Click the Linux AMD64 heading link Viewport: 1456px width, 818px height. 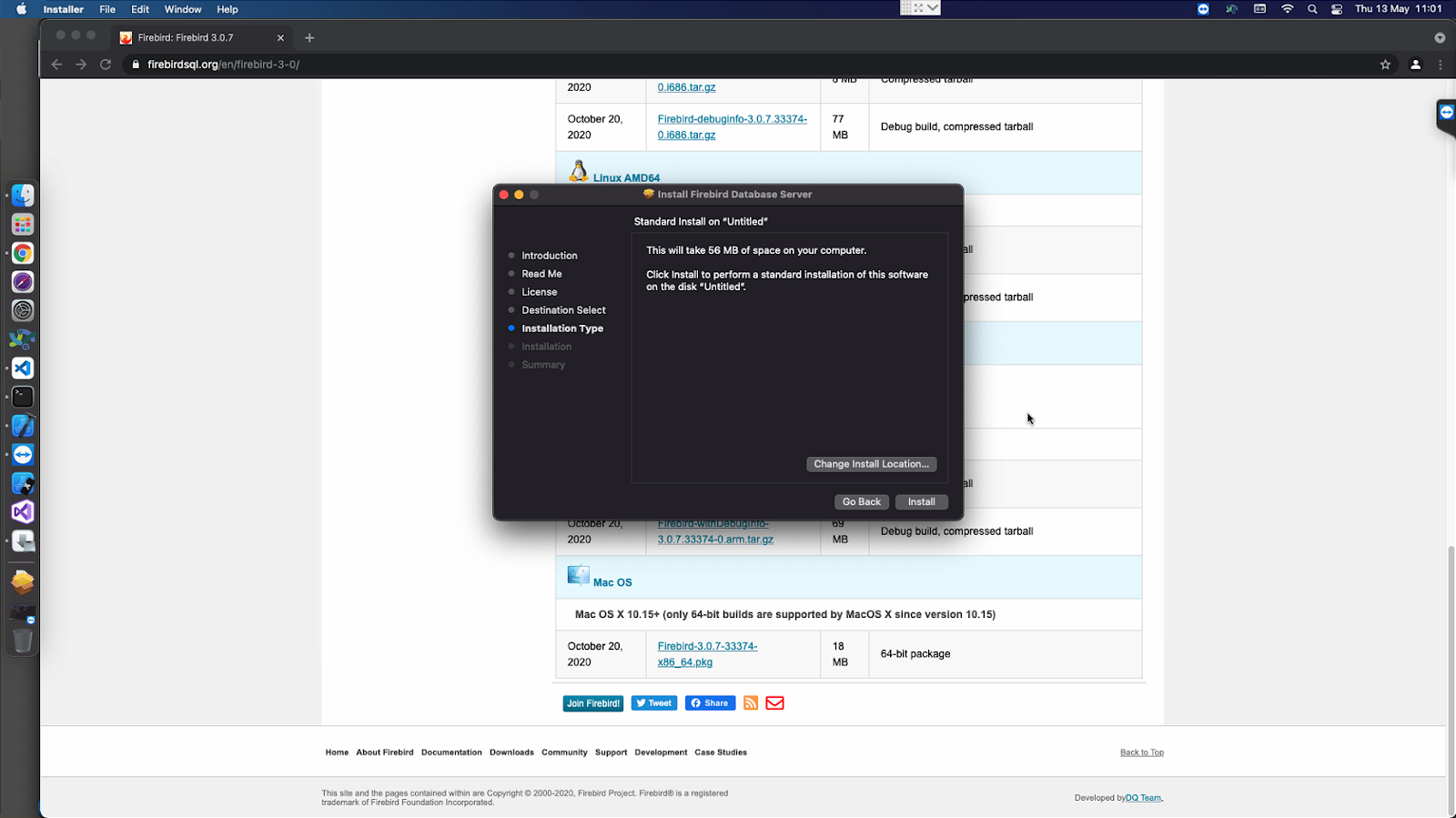coord(626,178)
